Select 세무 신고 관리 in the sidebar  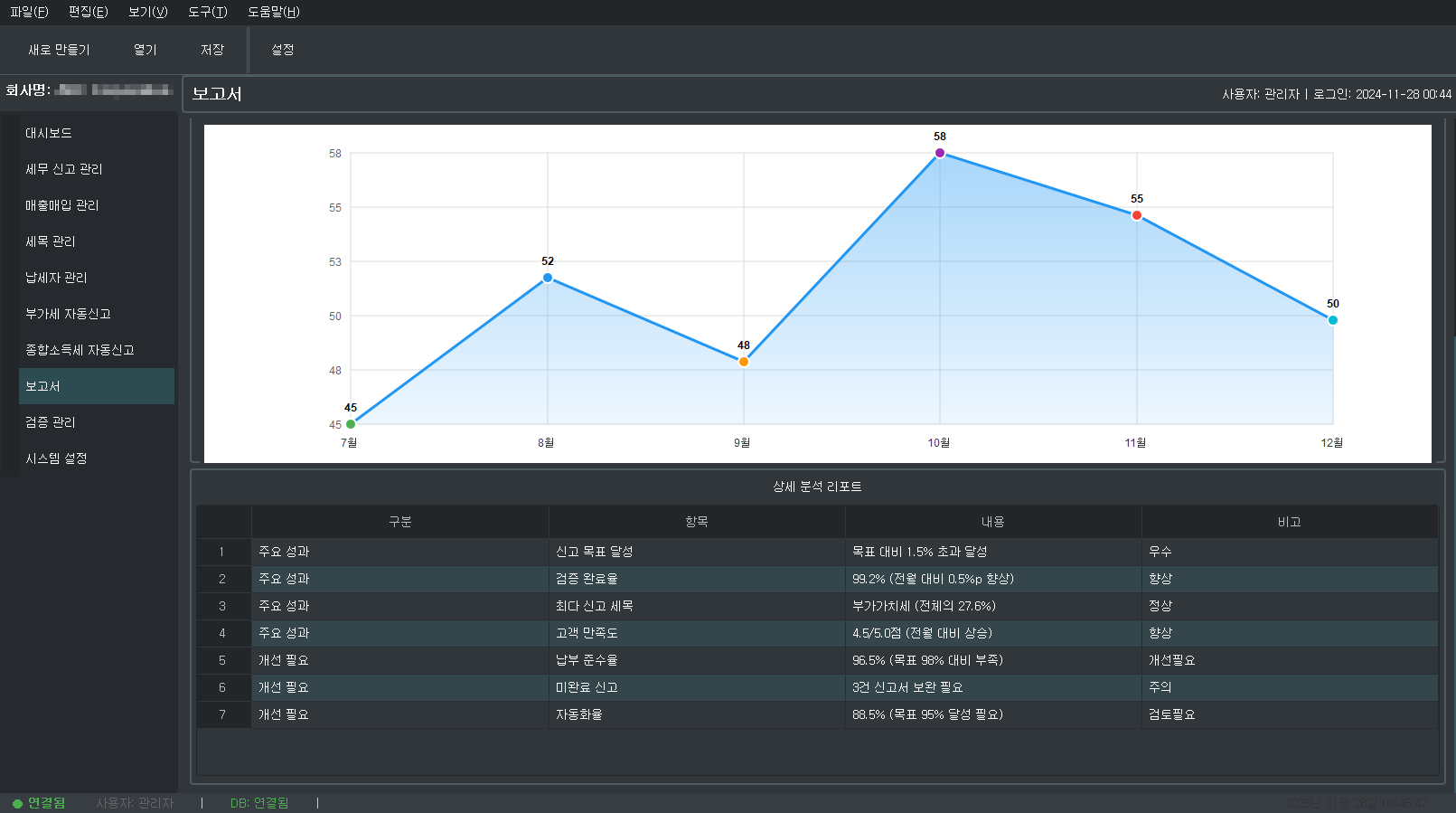click(63, 169)
